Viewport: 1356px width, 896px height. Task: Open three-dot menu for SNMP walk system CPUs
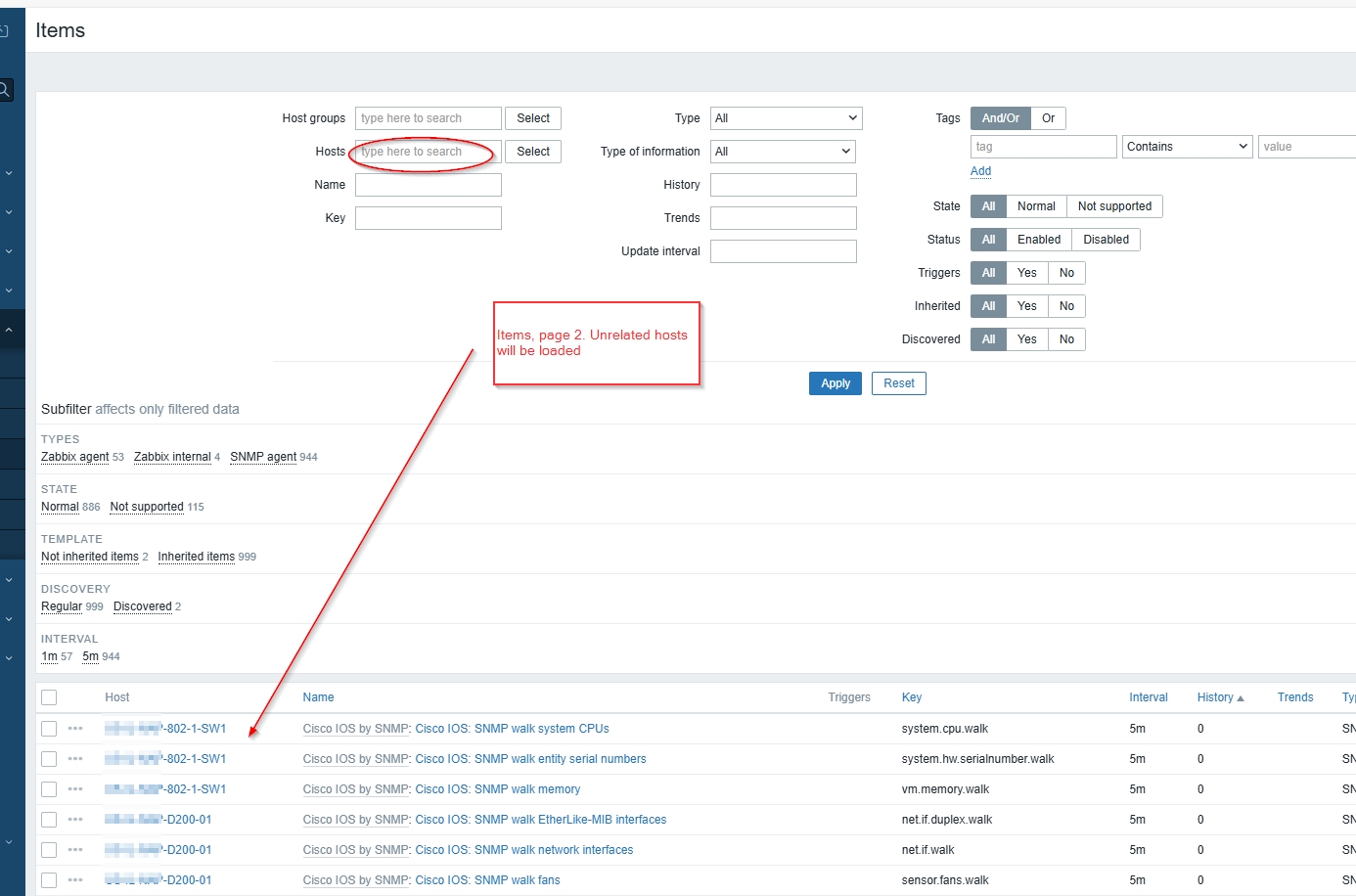[75, 729]
